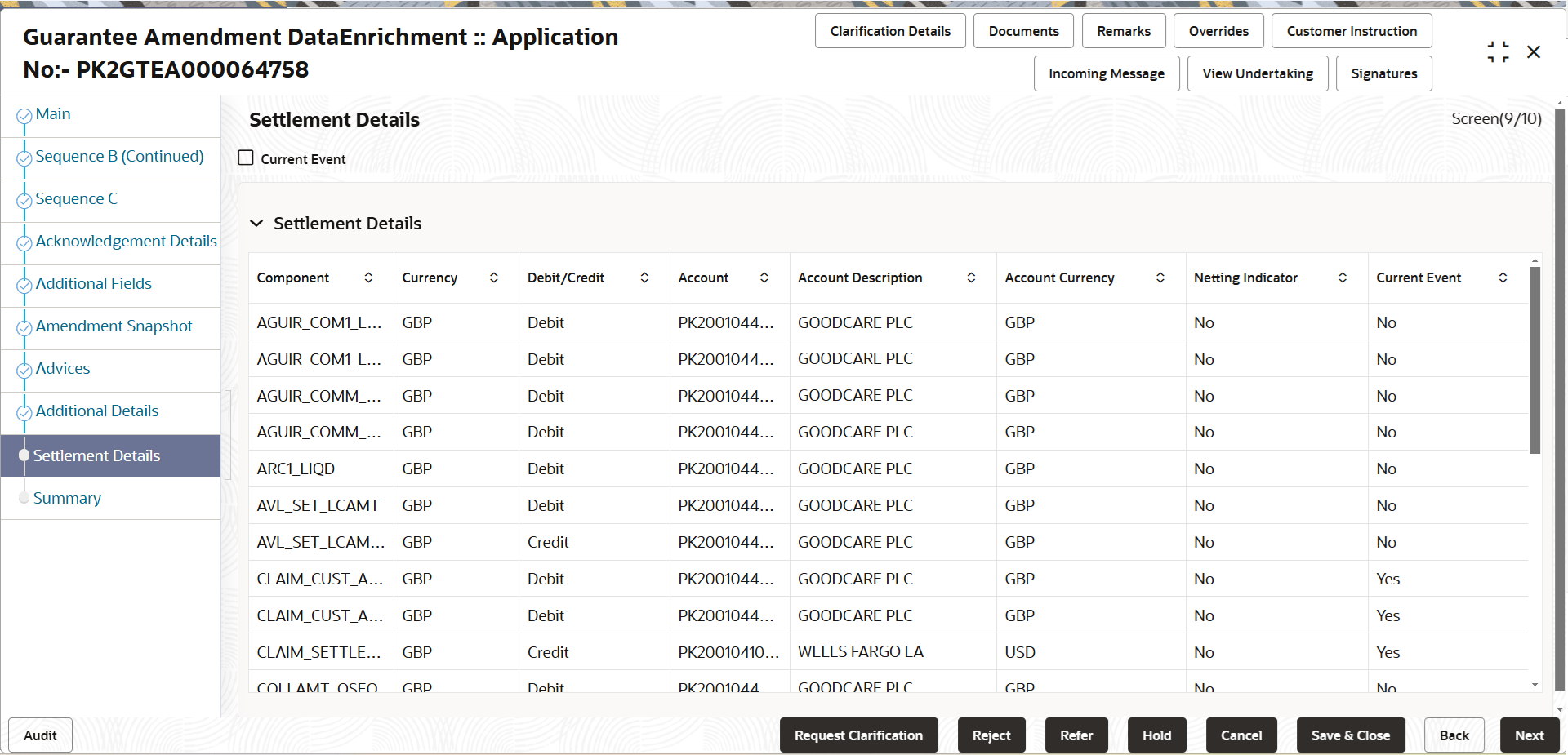Screen dimensions: 1568x755
Task: Click the Sequence C step checkmark icon
Action: point(24,201)
